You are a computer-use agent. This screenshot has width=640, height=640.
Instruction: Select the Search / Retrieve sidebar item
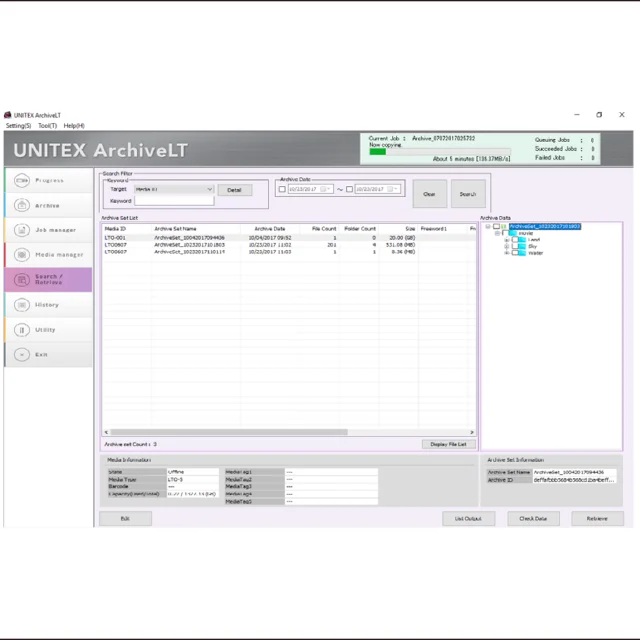pyautogui.click(x=48, y=280)
